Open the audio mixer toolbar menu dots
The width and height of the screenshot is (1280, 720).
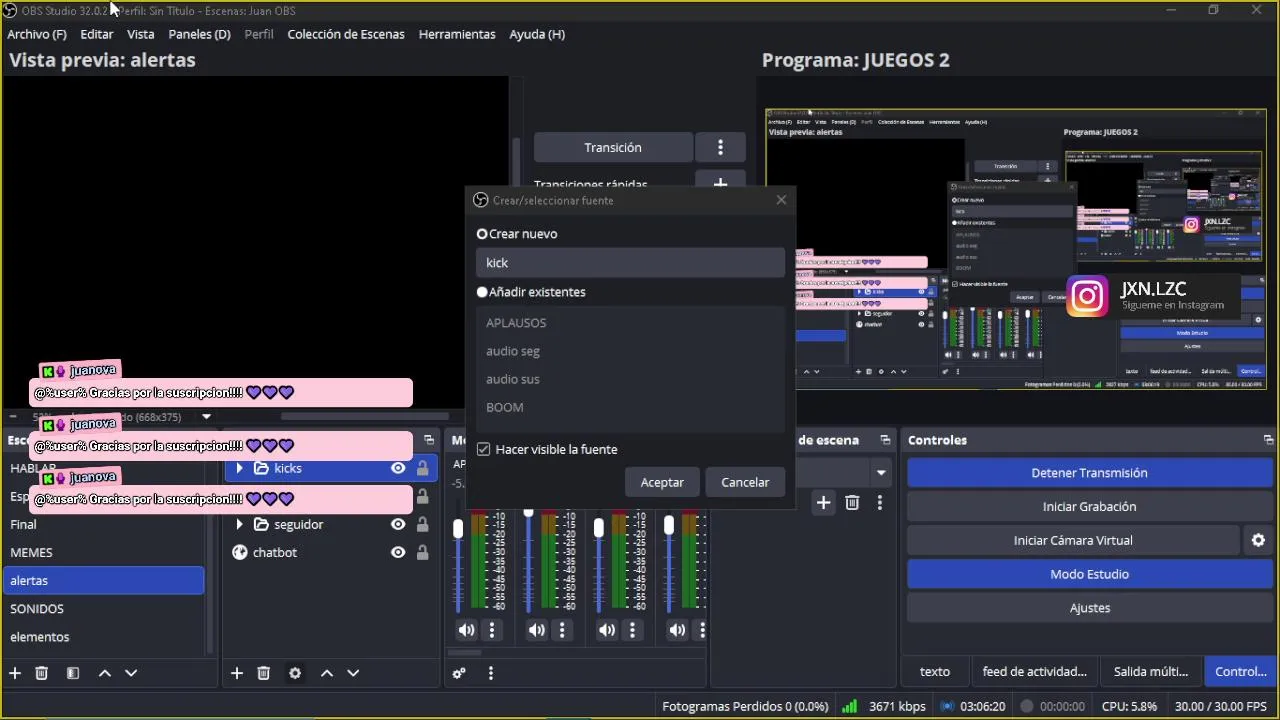tap(491, 673)
